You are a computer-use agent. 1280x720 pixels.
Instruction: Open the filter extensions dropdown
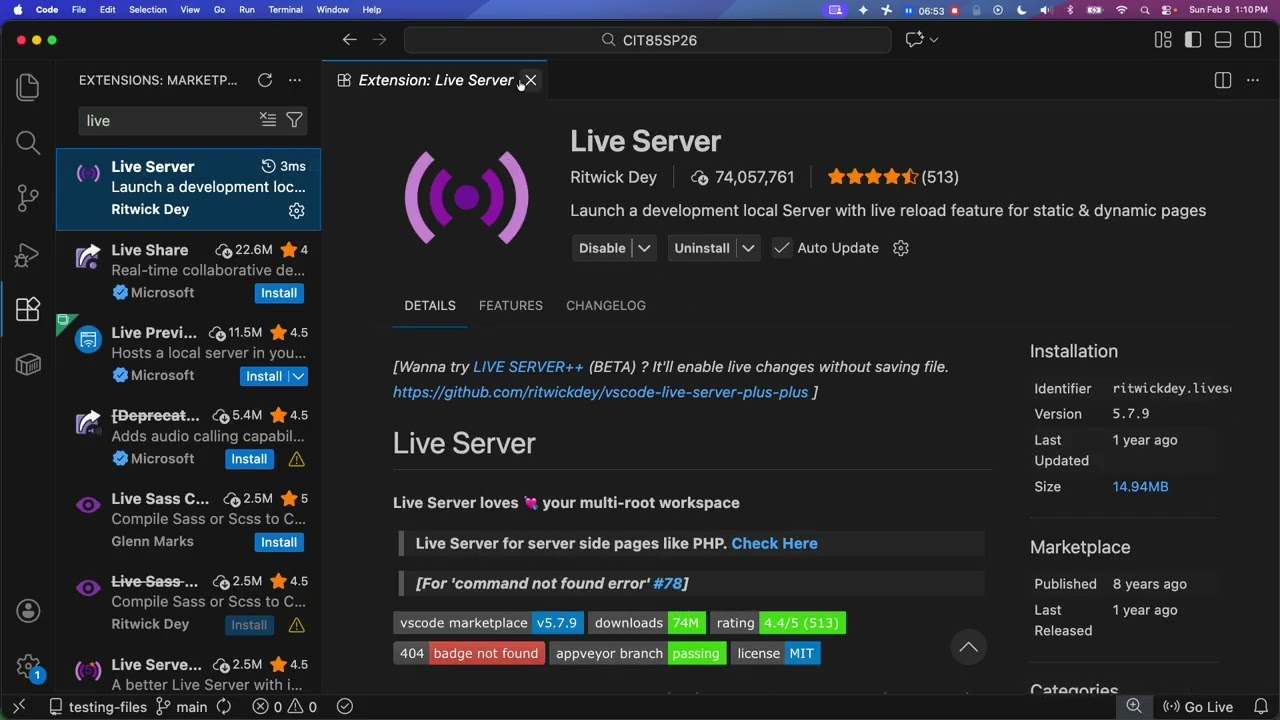pos(295,120)
